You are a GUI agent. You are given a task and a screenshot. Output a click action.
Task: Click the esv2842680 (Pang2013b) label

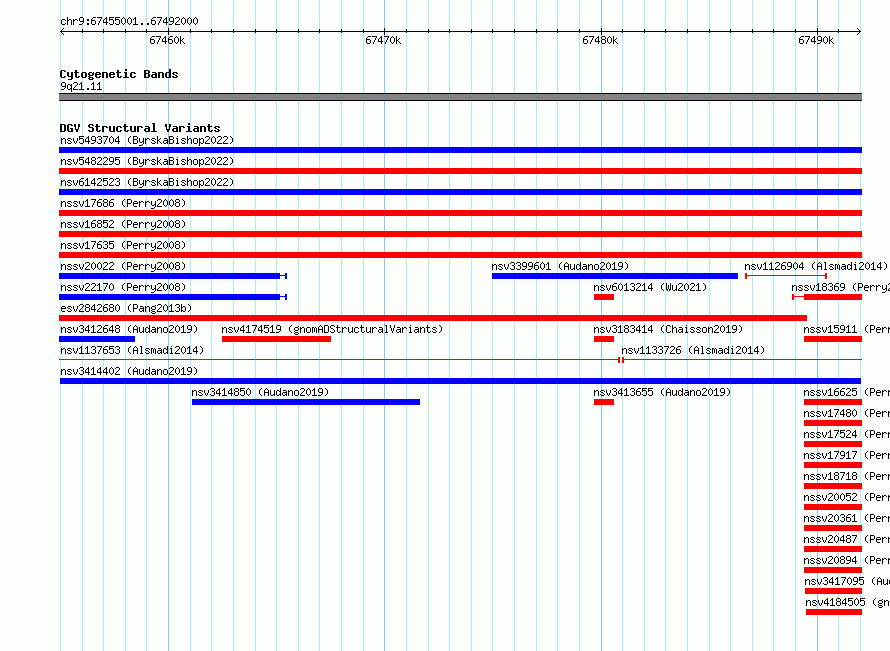(x=126, y=308)
